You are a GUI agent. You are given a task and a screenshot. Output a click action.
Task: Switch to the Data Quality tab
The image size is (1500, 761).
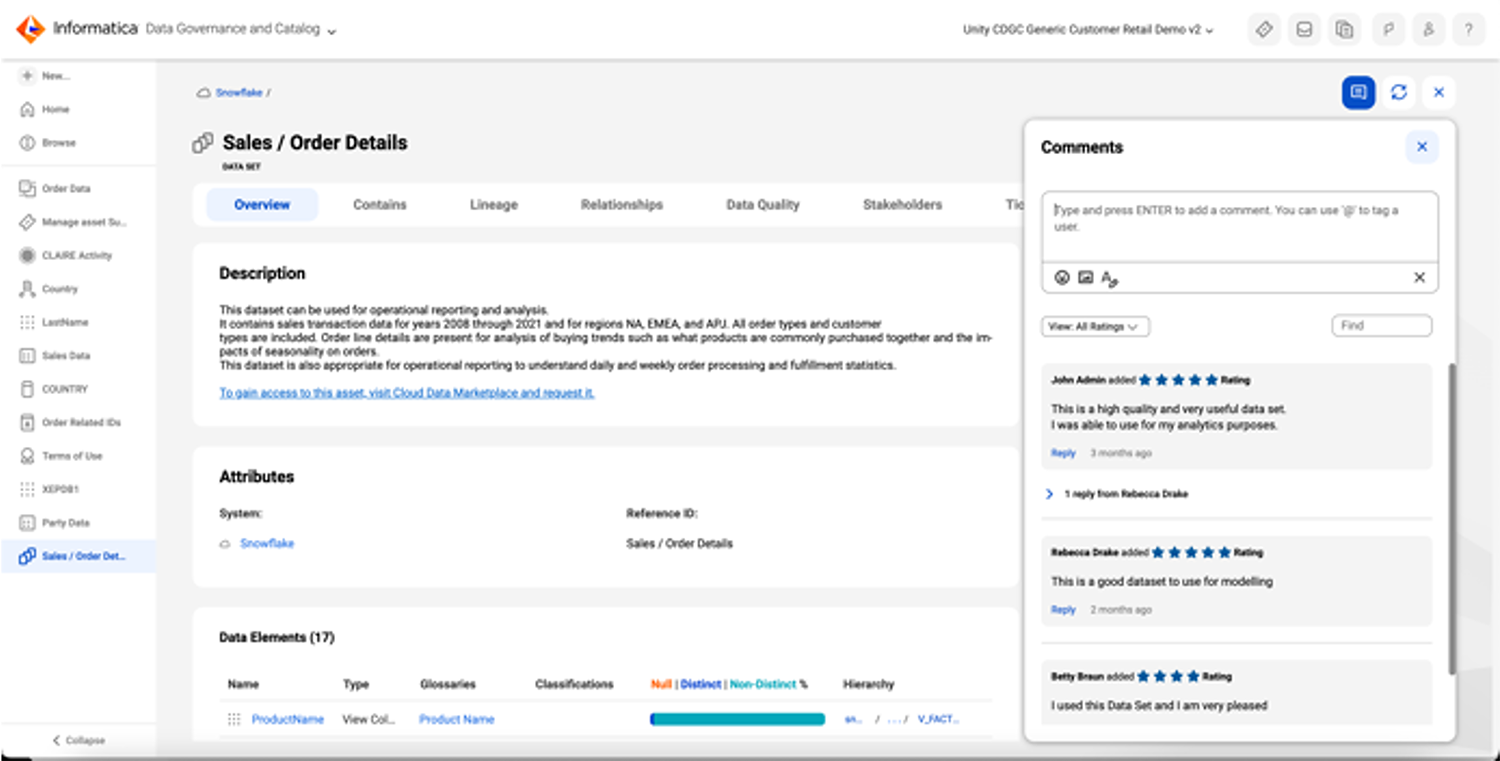click(762, 205)
